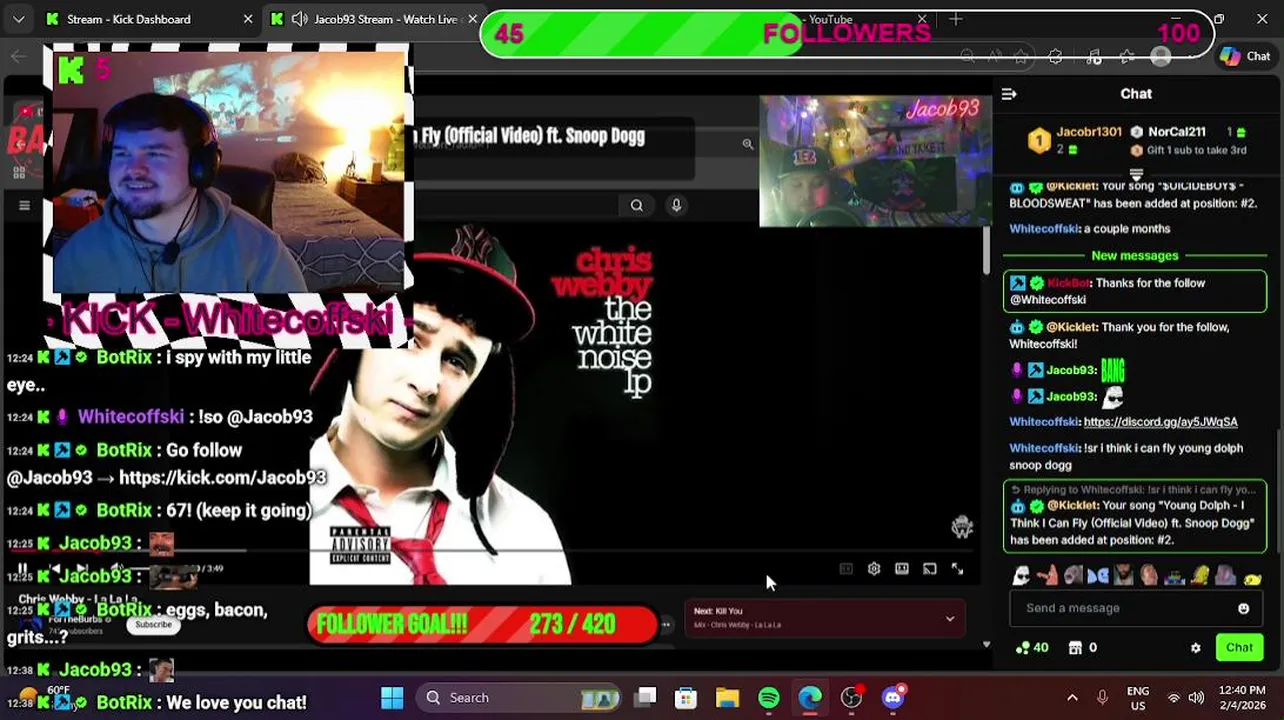Show hidden system tray icons
Screen dimensions: 1284x720
[x=1072, y=698]
